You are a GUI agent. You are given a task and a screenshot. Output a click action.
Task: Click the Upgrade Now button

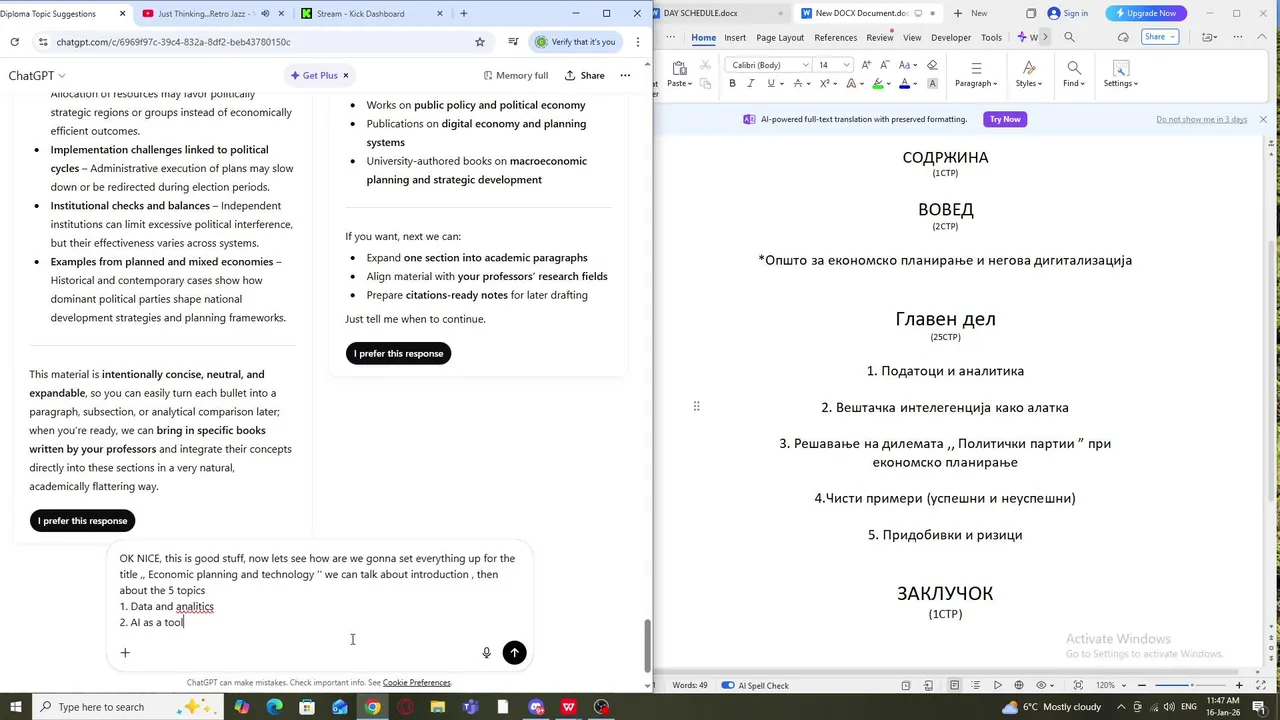coord(1146,13)
